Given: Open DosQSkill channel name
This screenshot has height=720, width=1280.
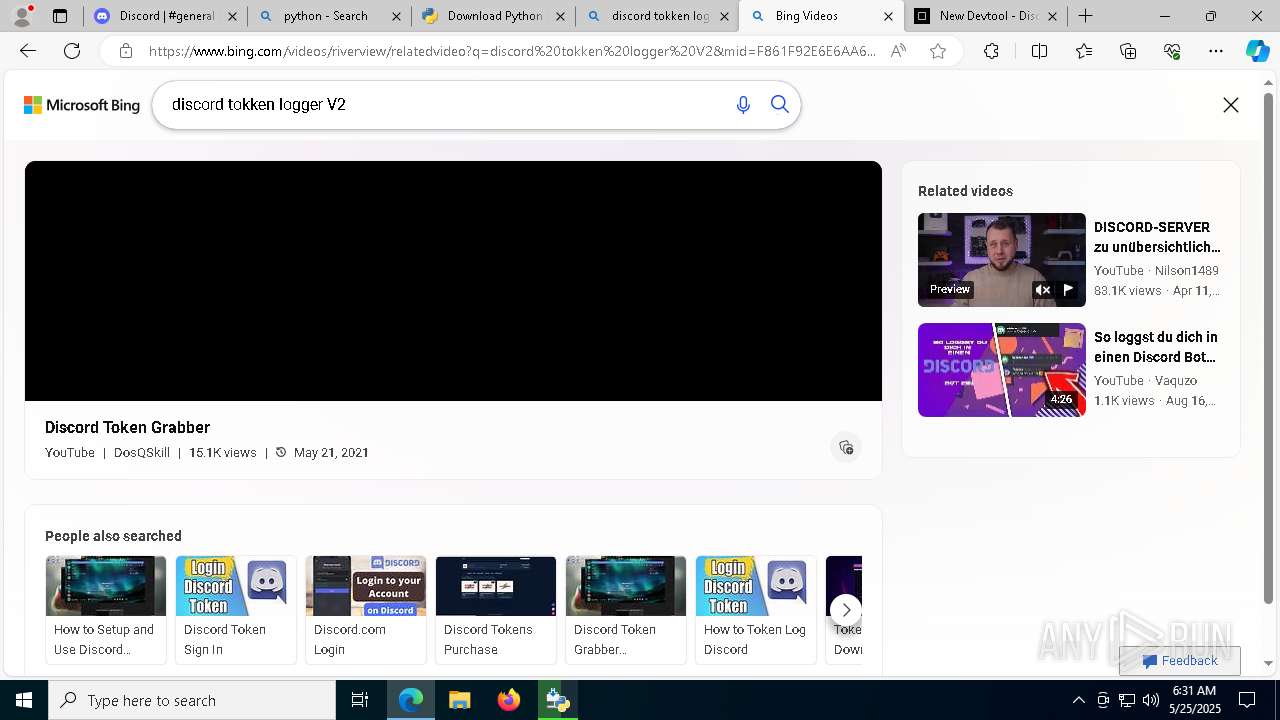Looking at the screenshot, I should pyautogui.click(x=142, y=453).
